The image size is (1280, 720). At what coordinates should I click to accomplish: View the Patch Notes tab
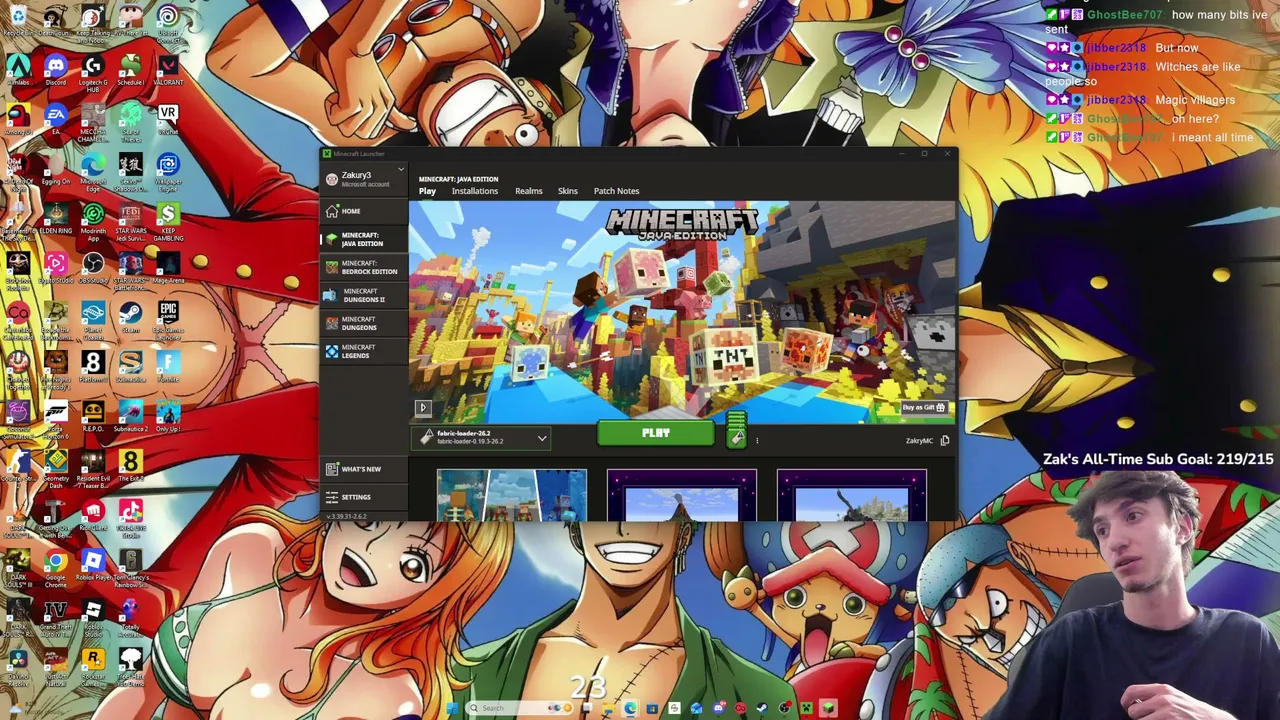point(616,191)
